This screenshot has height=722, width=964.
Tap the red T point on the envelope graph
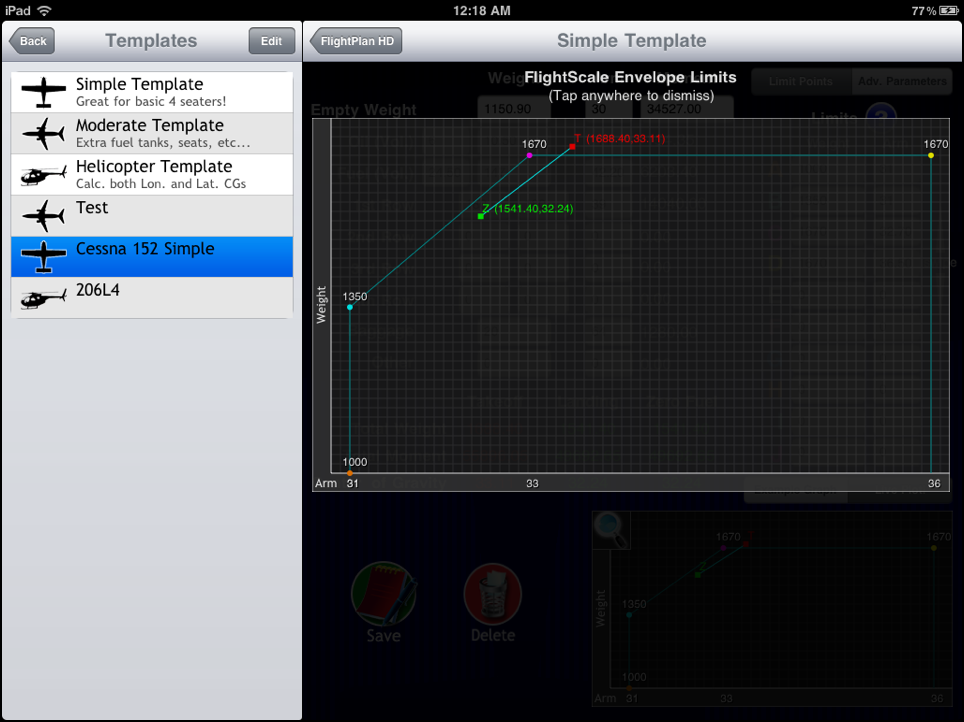tap(572, 147)
